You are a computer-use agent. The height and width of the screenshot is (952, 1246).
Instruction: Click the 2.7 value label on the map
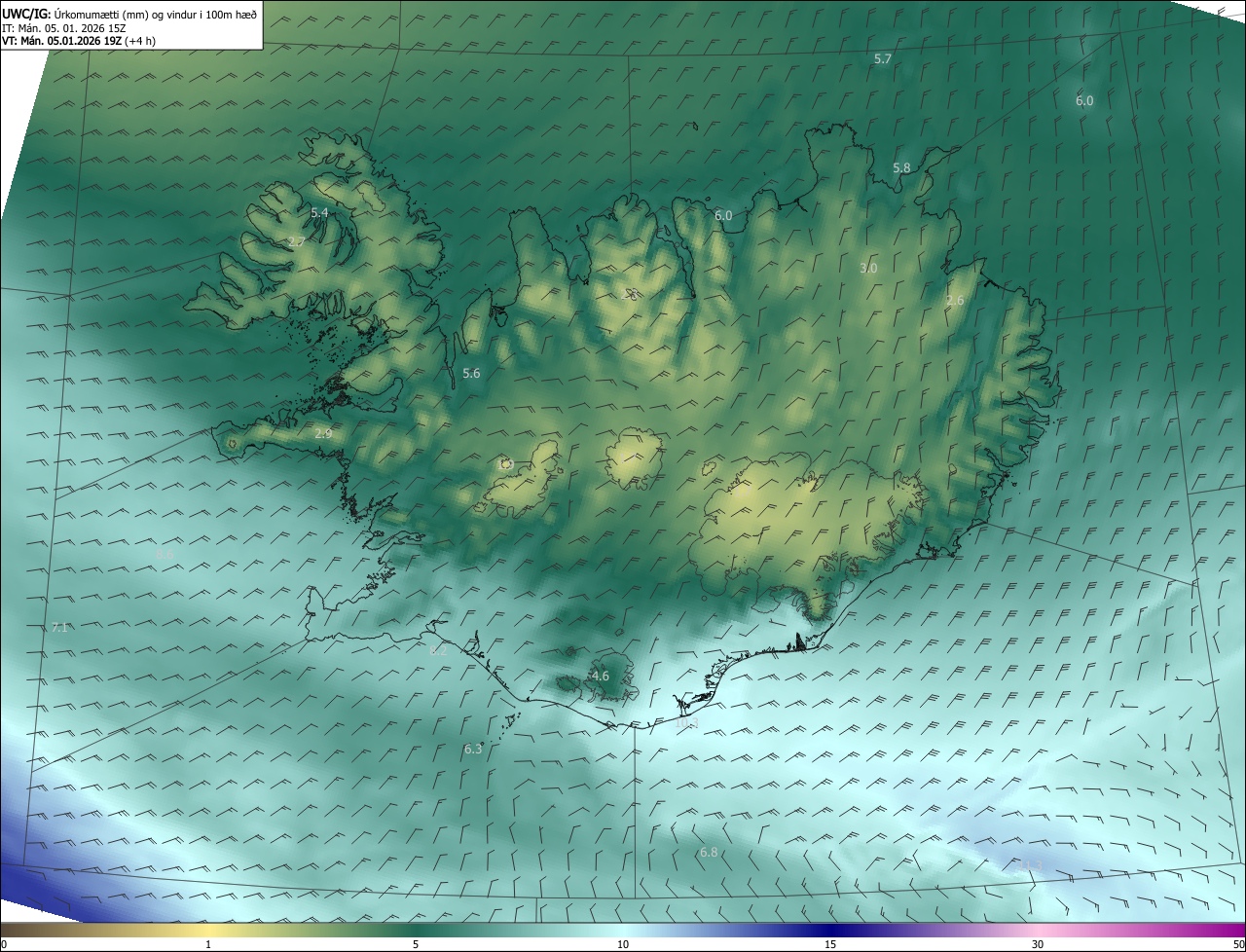pos(297,242)
